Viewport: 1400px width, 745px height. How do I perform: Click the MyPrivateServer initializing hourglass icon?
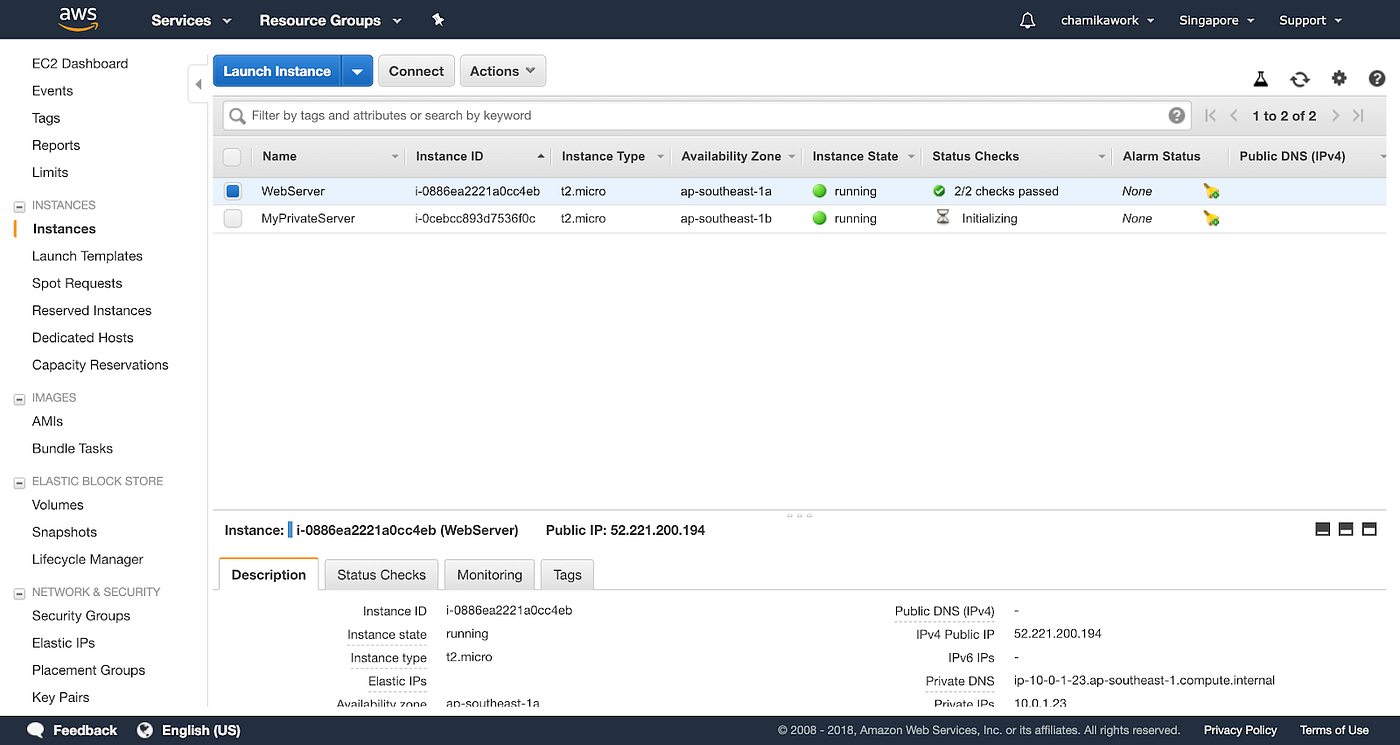pos(942,217)
